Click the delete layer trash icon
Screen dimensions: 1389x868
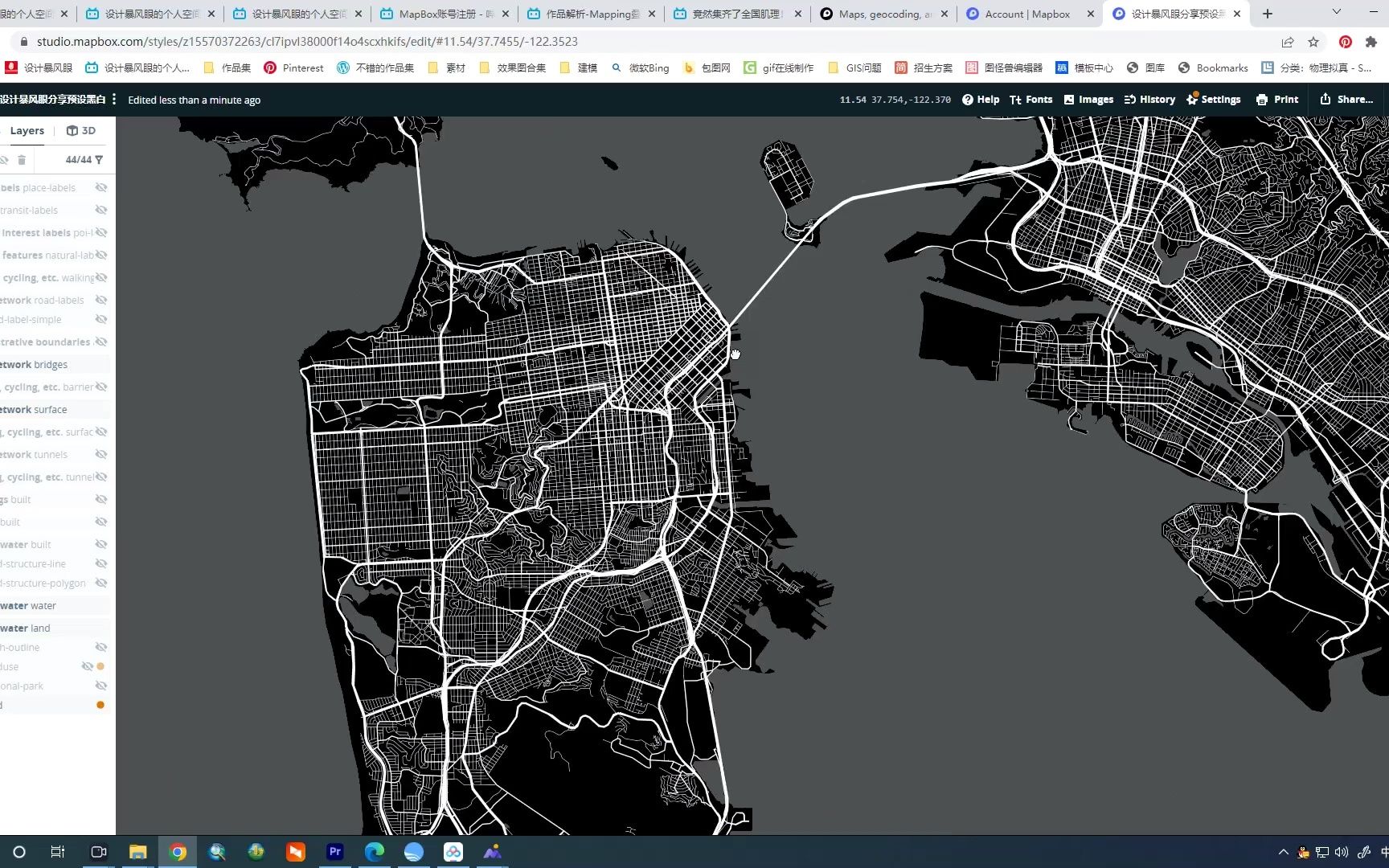click(22, 159)
